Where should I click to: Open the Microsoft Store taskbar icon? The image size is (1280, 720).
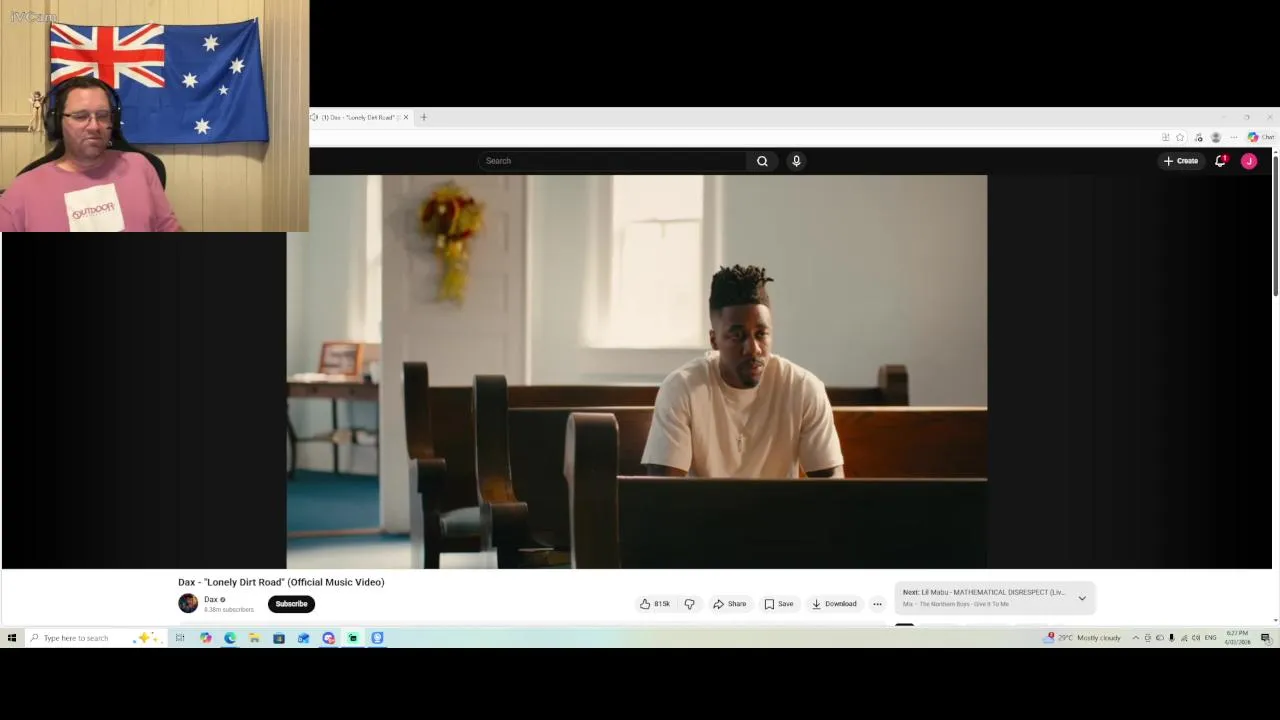279,638
